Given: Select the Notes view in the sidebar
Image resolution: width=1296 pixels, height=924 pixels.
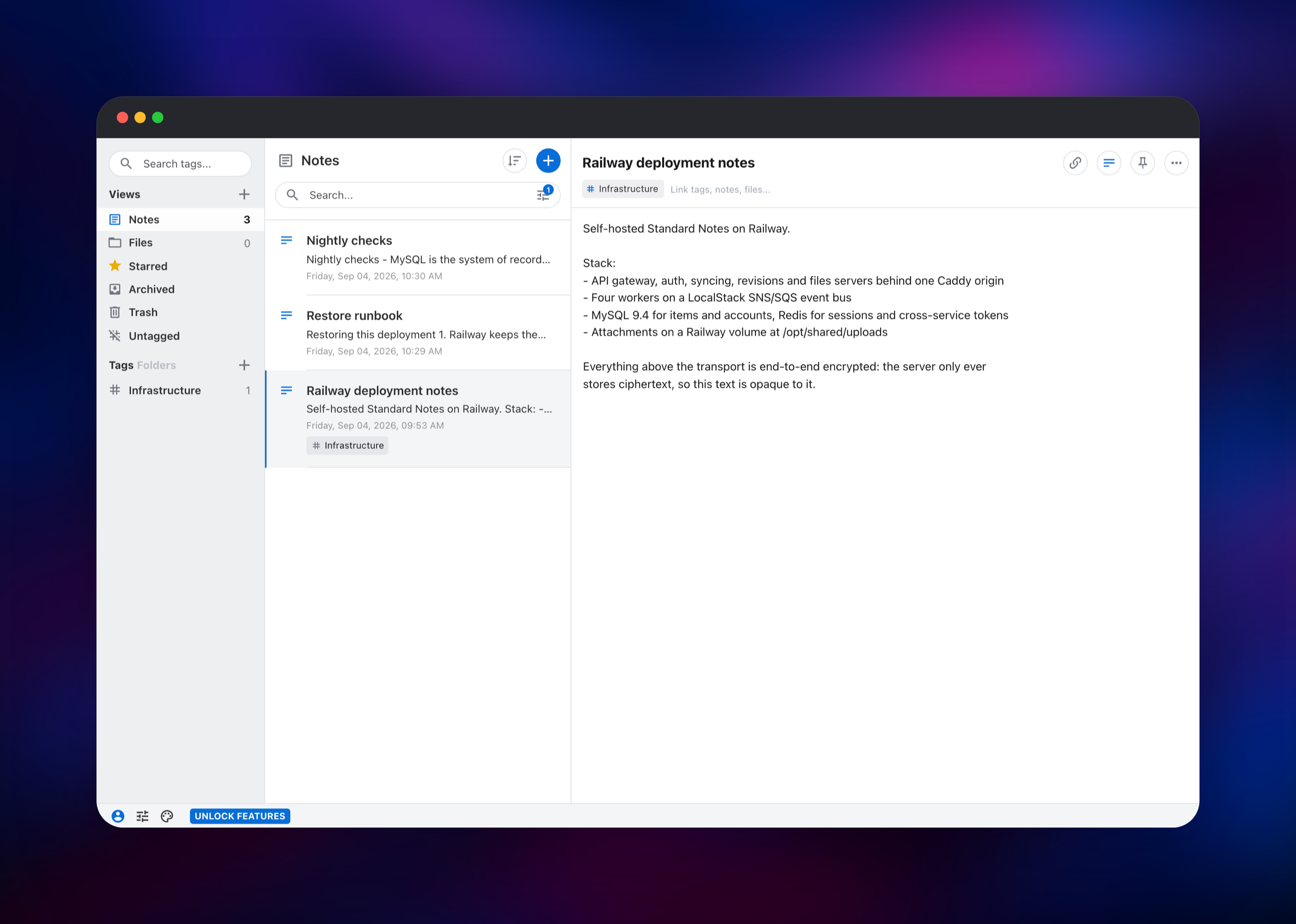Looking at the screenshot, I should (x=180, y=220).
